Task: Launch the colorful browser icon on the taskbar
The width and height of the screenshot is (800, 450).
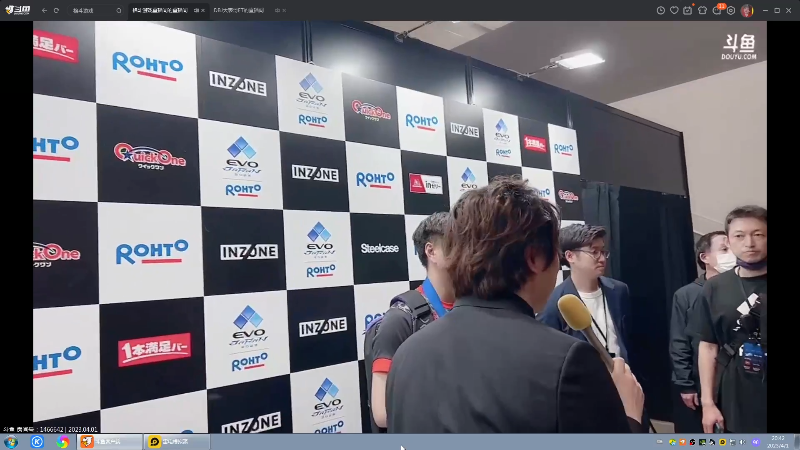Action: 62,442
